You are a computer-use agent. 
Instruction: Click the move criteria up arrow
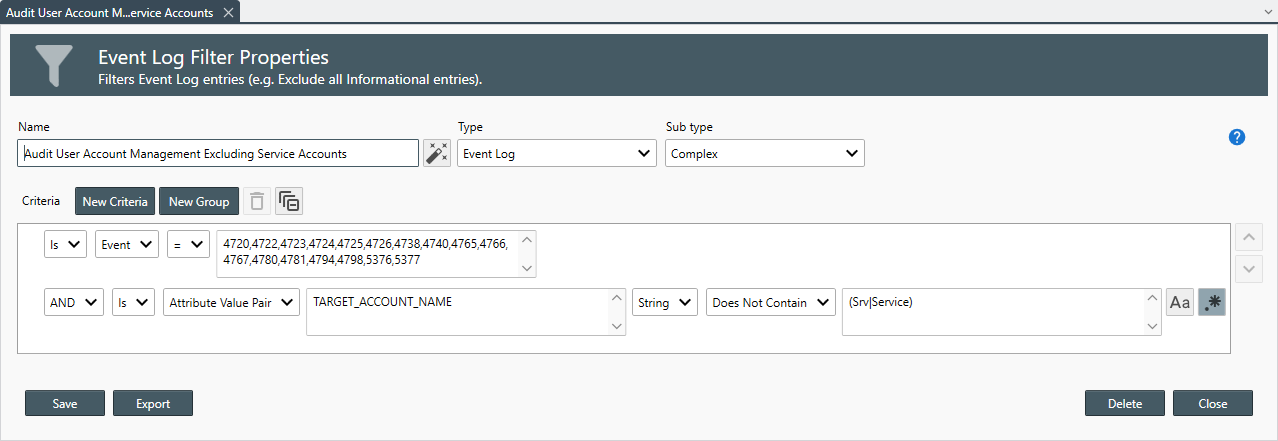coord(1248,239)
